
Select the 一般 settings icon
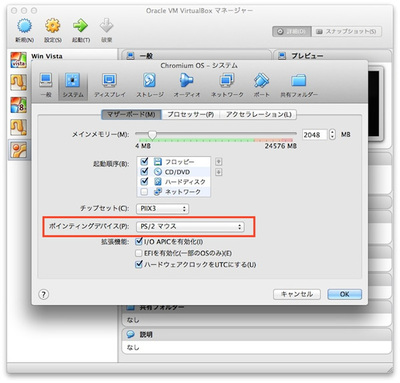pyautogui.click(x=46, y=80)
